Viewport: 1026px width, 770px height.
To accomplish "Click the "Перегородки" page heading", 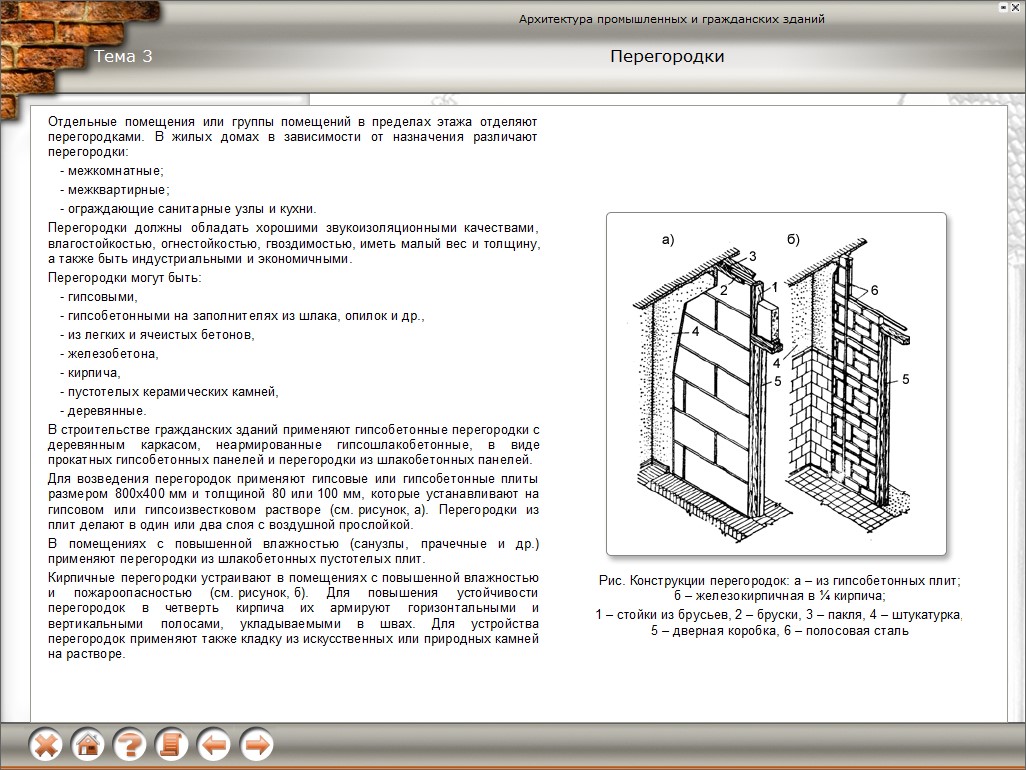I will [x=667, y=57].
